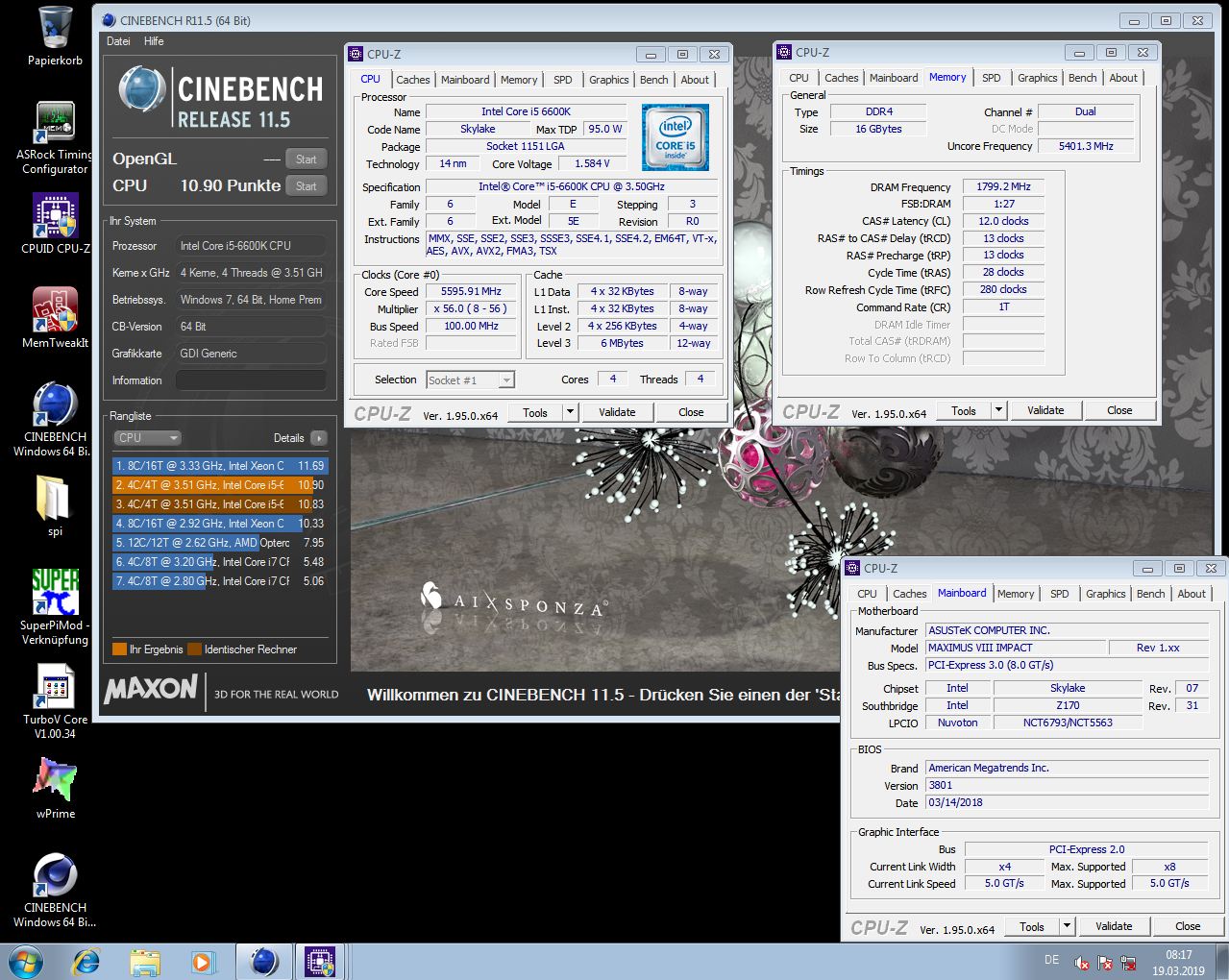Open the CINEBENCH shortcut below MemTweakIt
The image size is (1229, 980).
coord(55,419)
